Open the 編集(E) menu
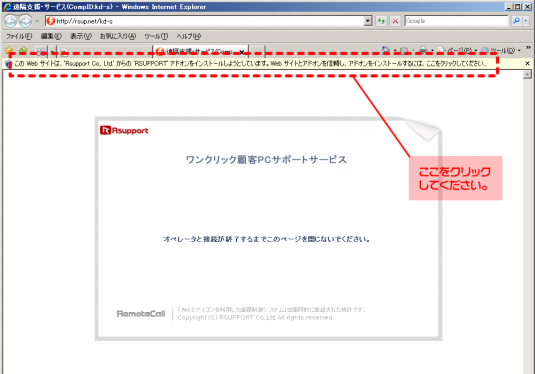The width and height of the screenshot is (535, 374). click(51, 36)
